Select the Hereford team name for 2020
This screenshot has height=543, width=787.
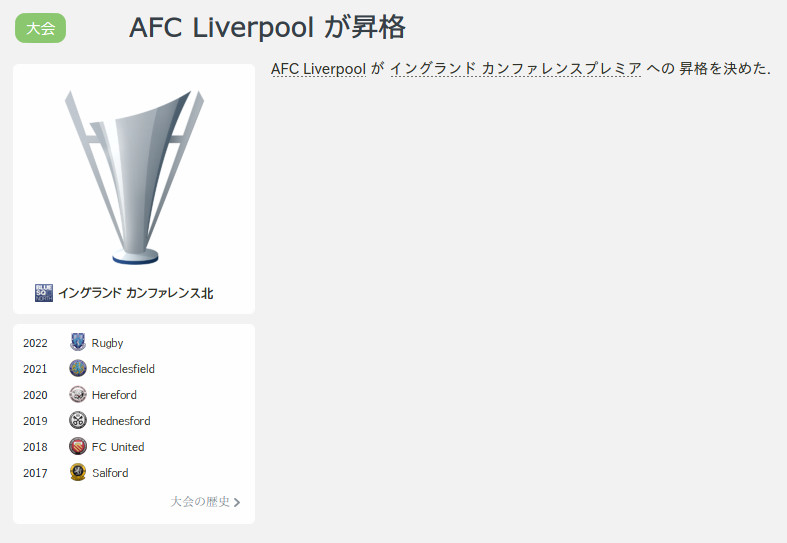pos(114,395)
